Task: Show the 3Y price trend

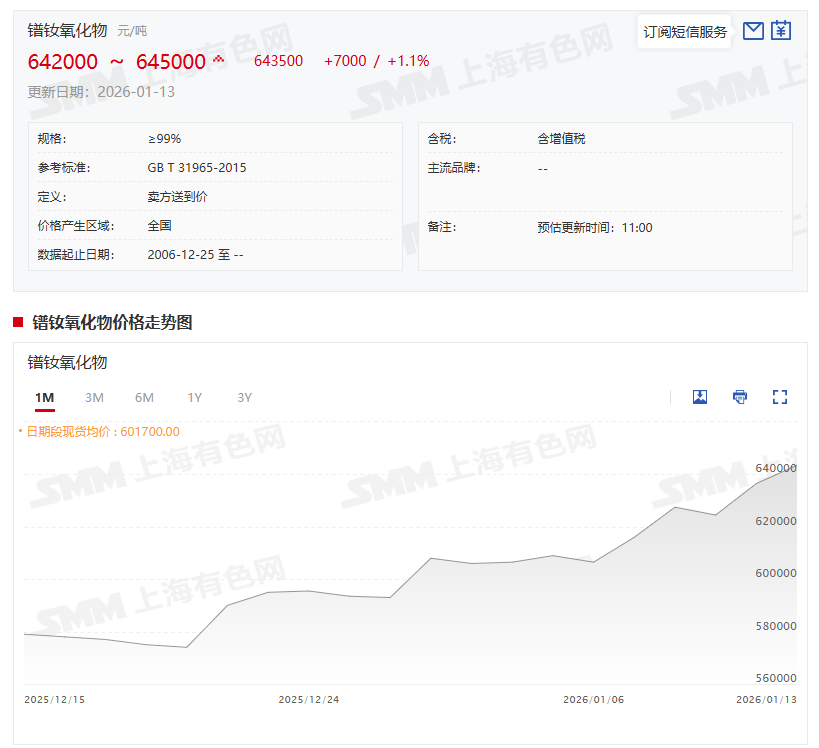Action: (244, 398)
